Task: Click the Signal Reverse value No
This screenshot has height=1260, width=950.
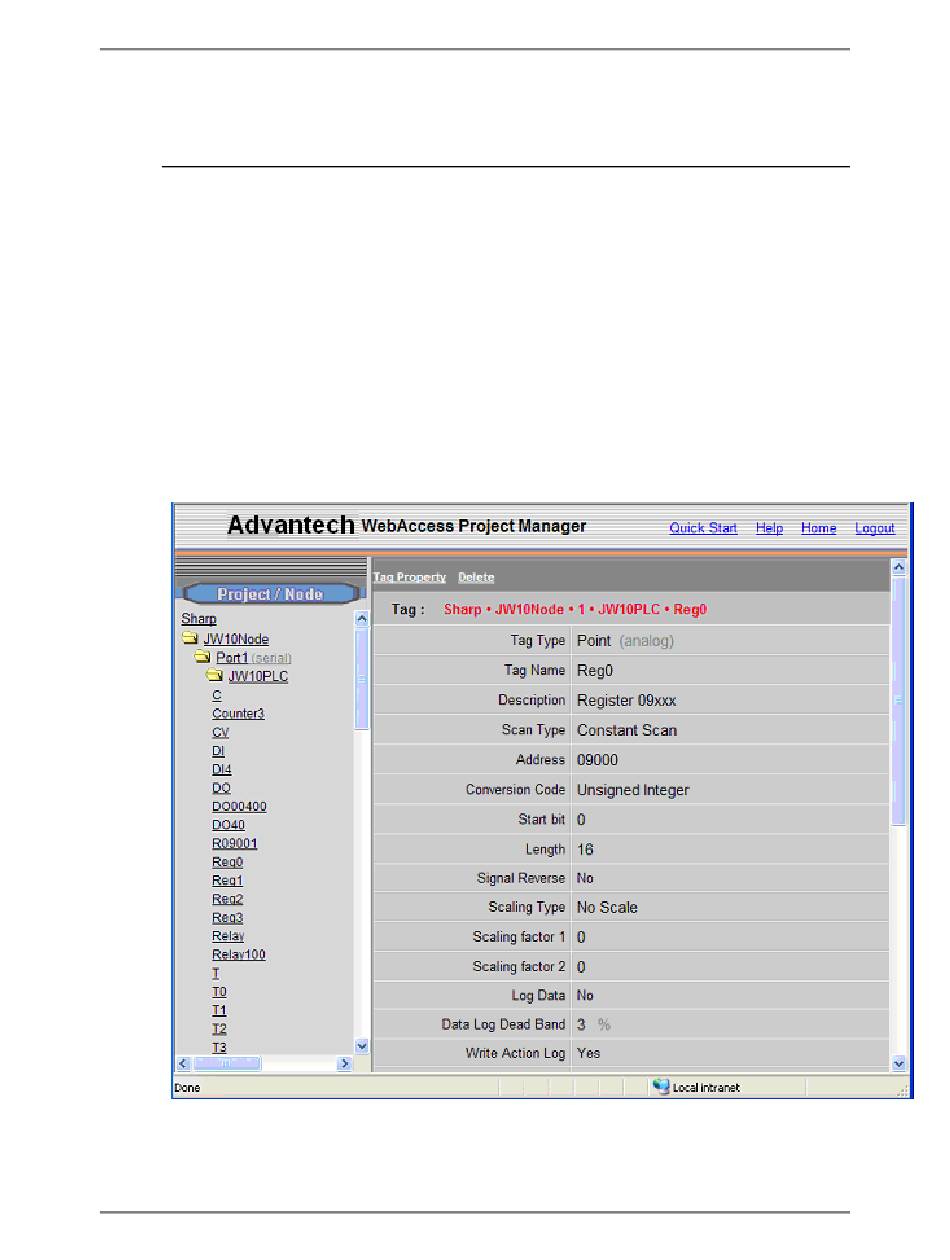Action: click(584, 878)
